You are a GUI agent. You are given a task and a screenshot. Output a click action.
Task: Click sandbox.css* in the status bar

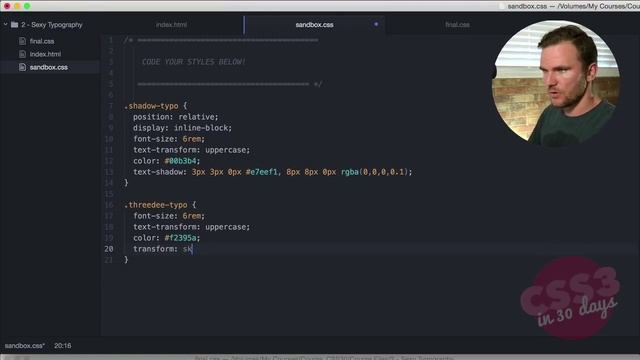(x=24, y=346)
